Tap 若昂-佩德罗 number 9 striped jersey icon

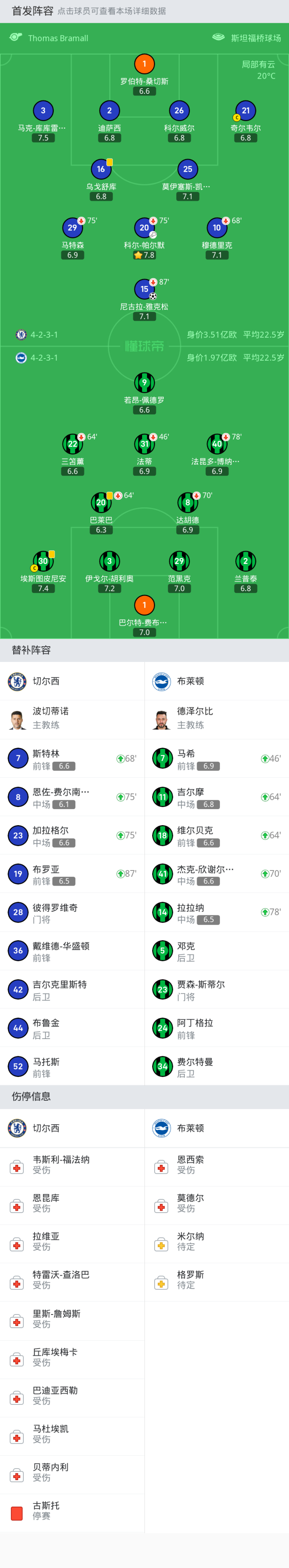(x=144, y=383)
